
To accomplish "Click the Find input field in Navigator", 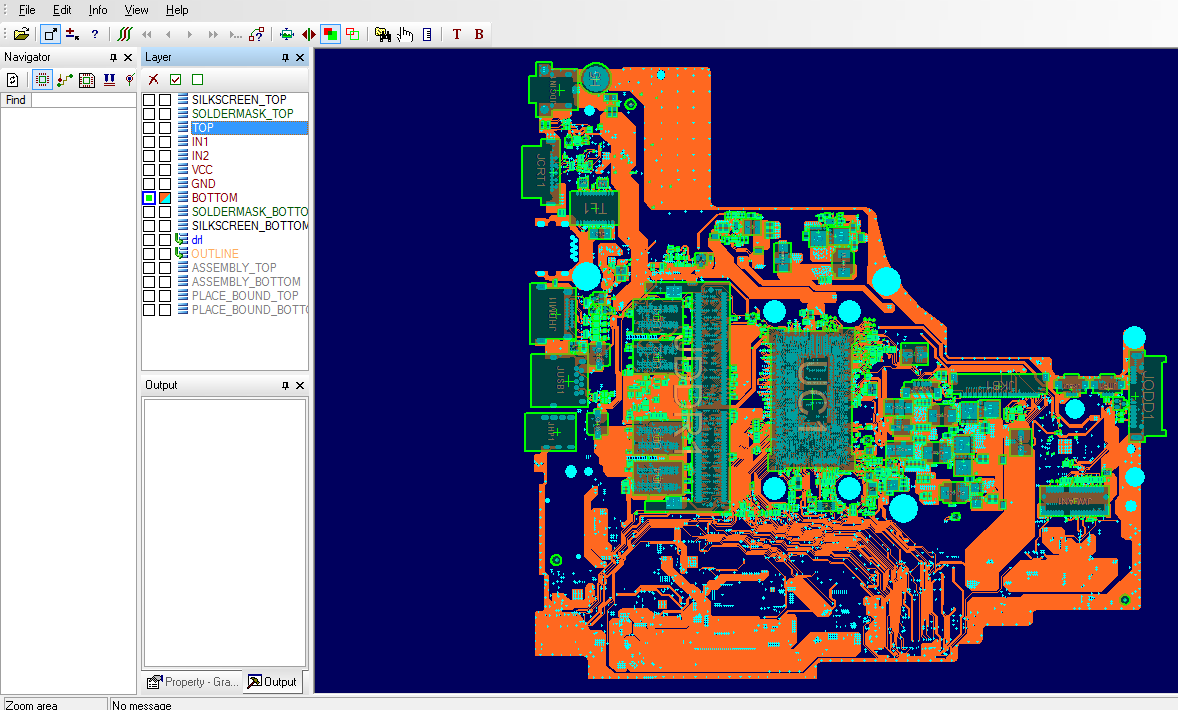I will coord(83,100).
